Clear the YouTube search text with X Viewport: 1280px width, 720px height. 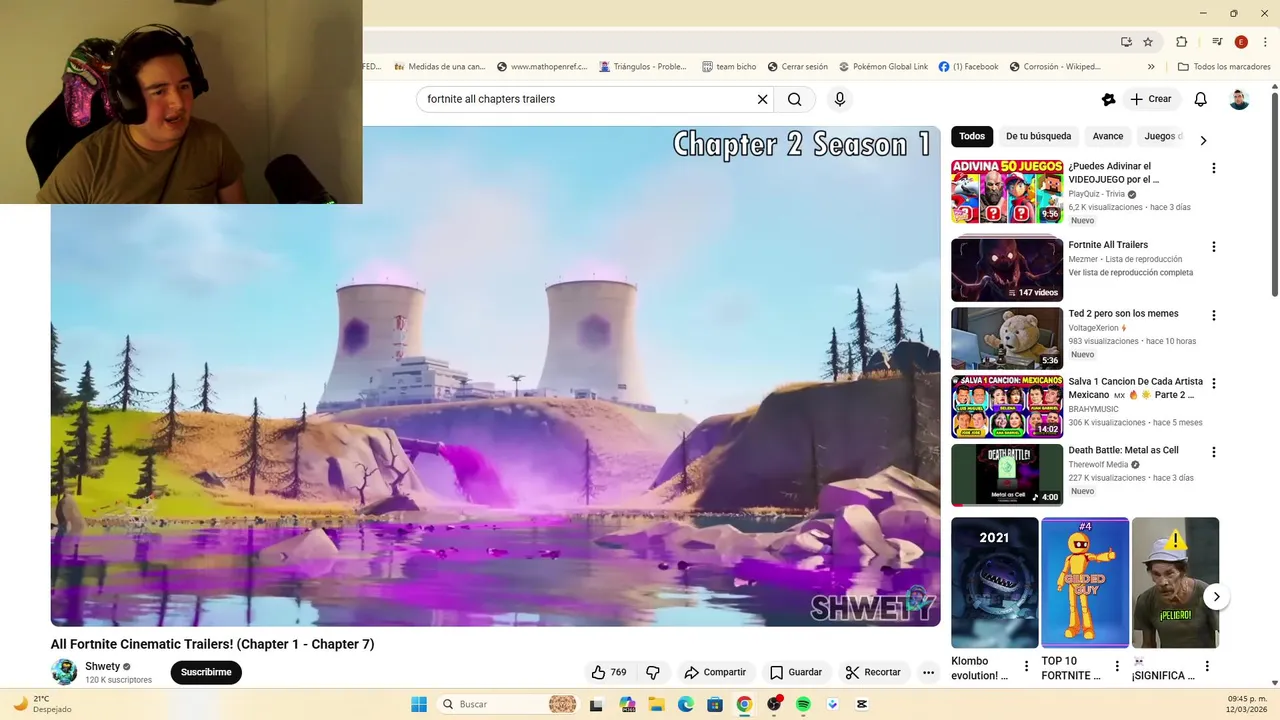(762, 99)
